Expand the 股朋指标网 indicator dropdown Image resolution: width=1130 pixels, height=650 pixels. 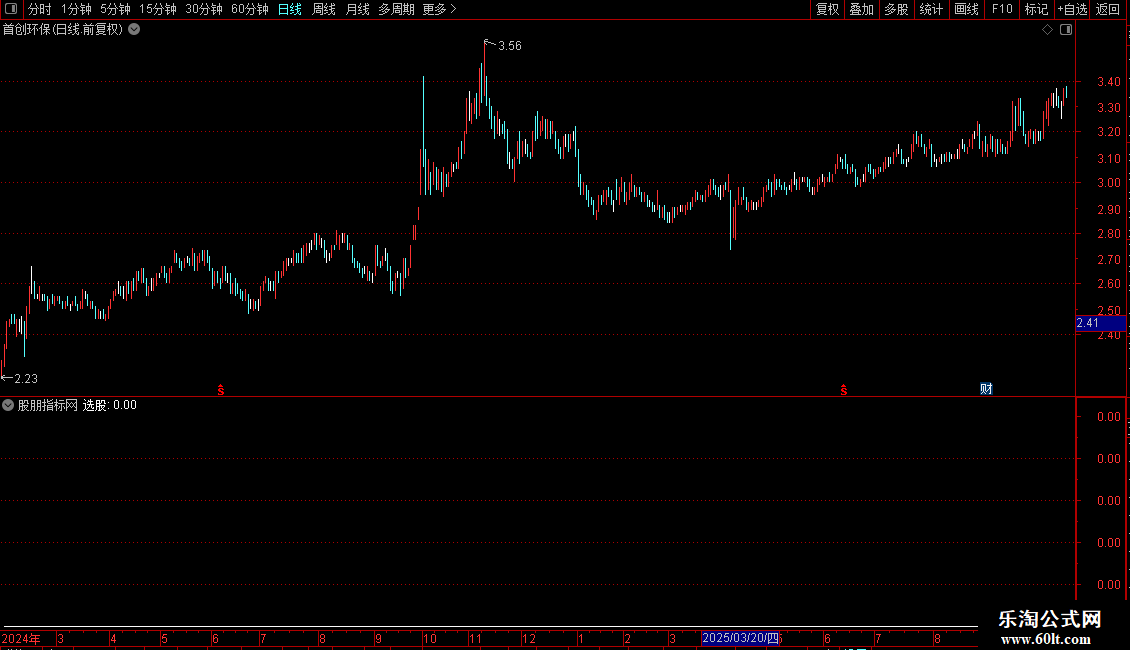click(x=8, y=405)
